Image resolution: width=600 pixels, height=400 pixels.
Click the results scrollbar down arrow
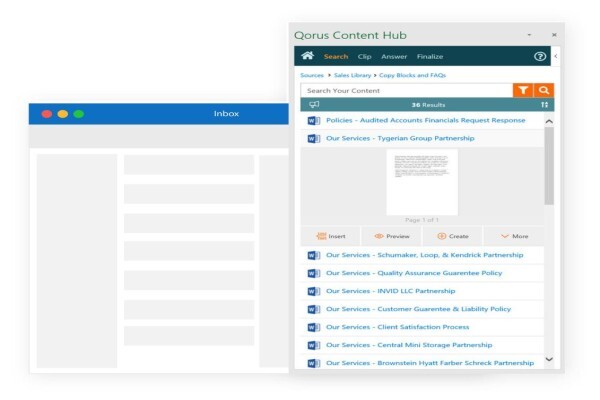click(549, 359)
